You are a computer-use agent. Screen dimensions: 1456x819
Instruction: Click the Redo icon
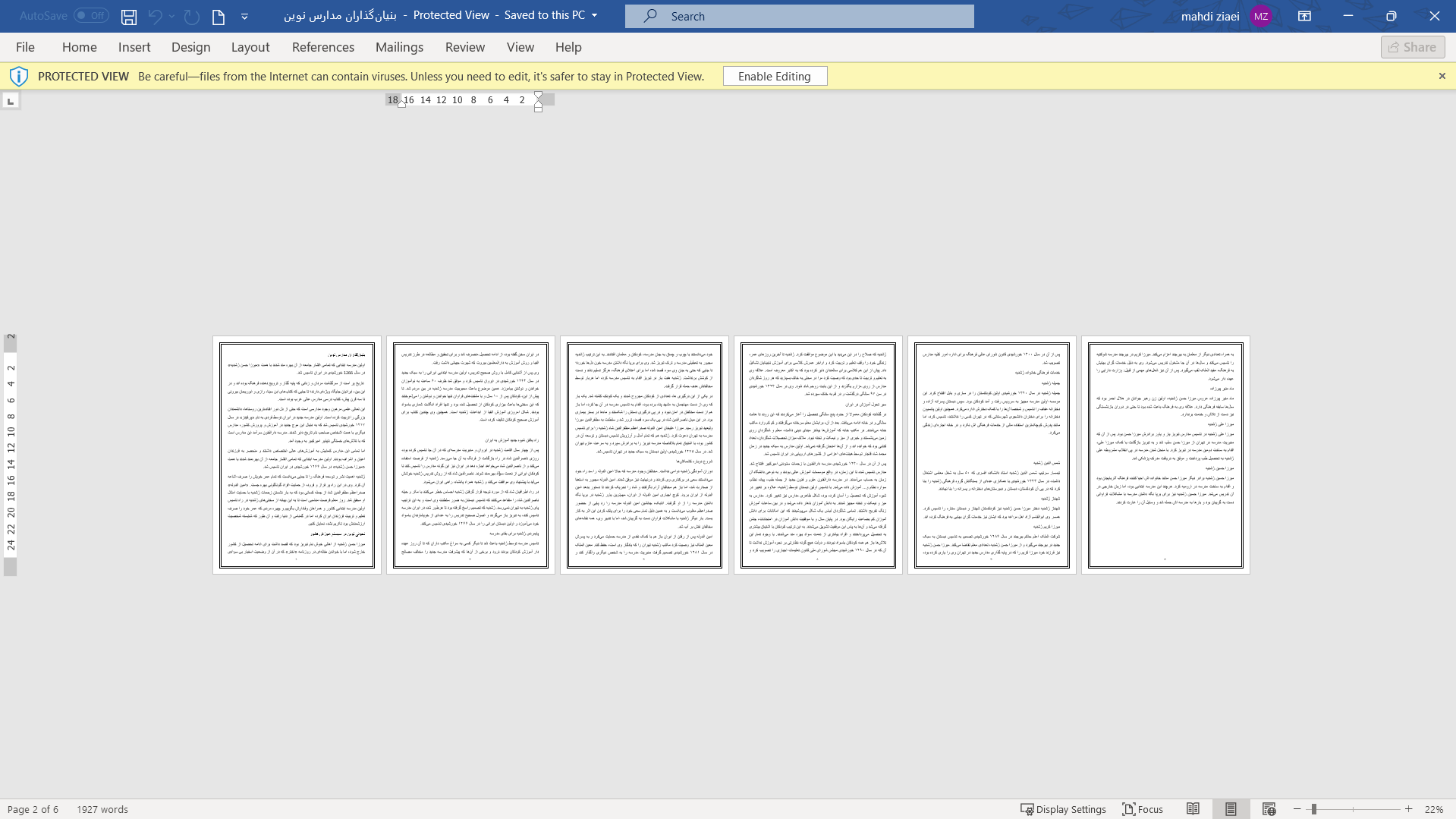pyautogui.click(x=192, y=16)
